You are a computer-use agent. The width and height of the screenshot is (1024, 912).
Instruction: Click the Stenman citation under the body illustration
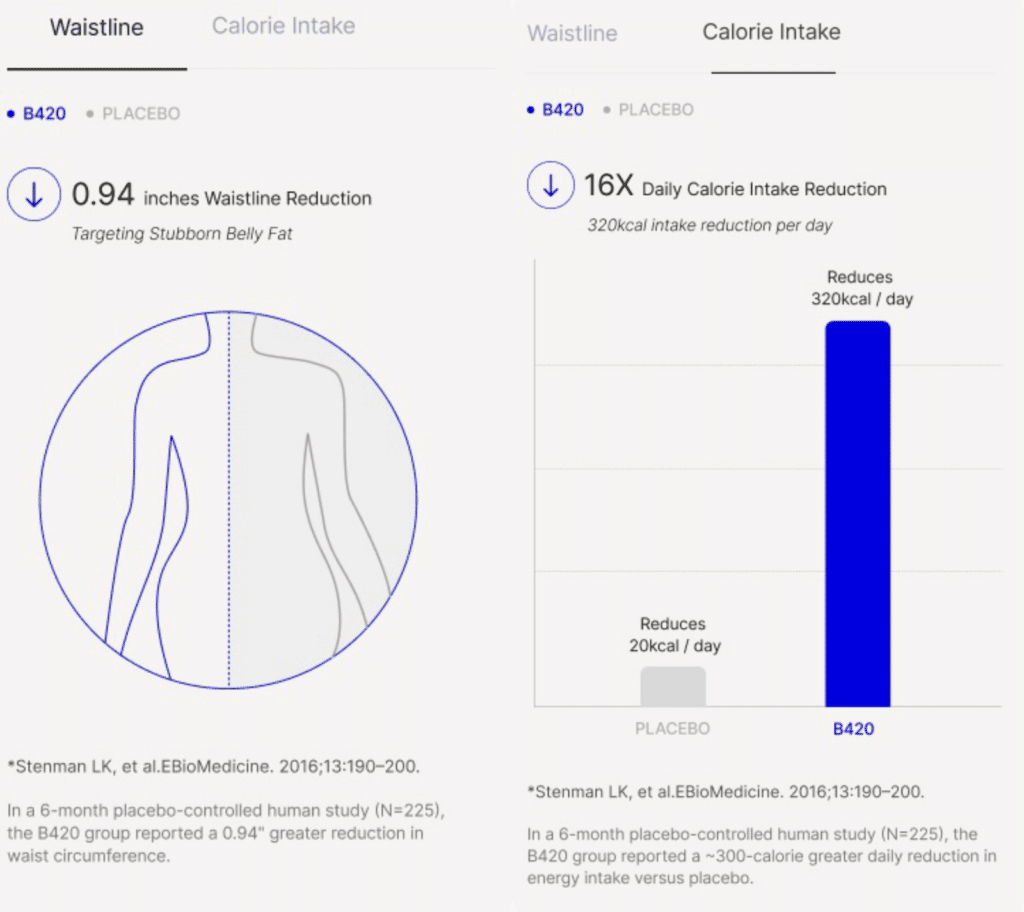pos(211,767)
